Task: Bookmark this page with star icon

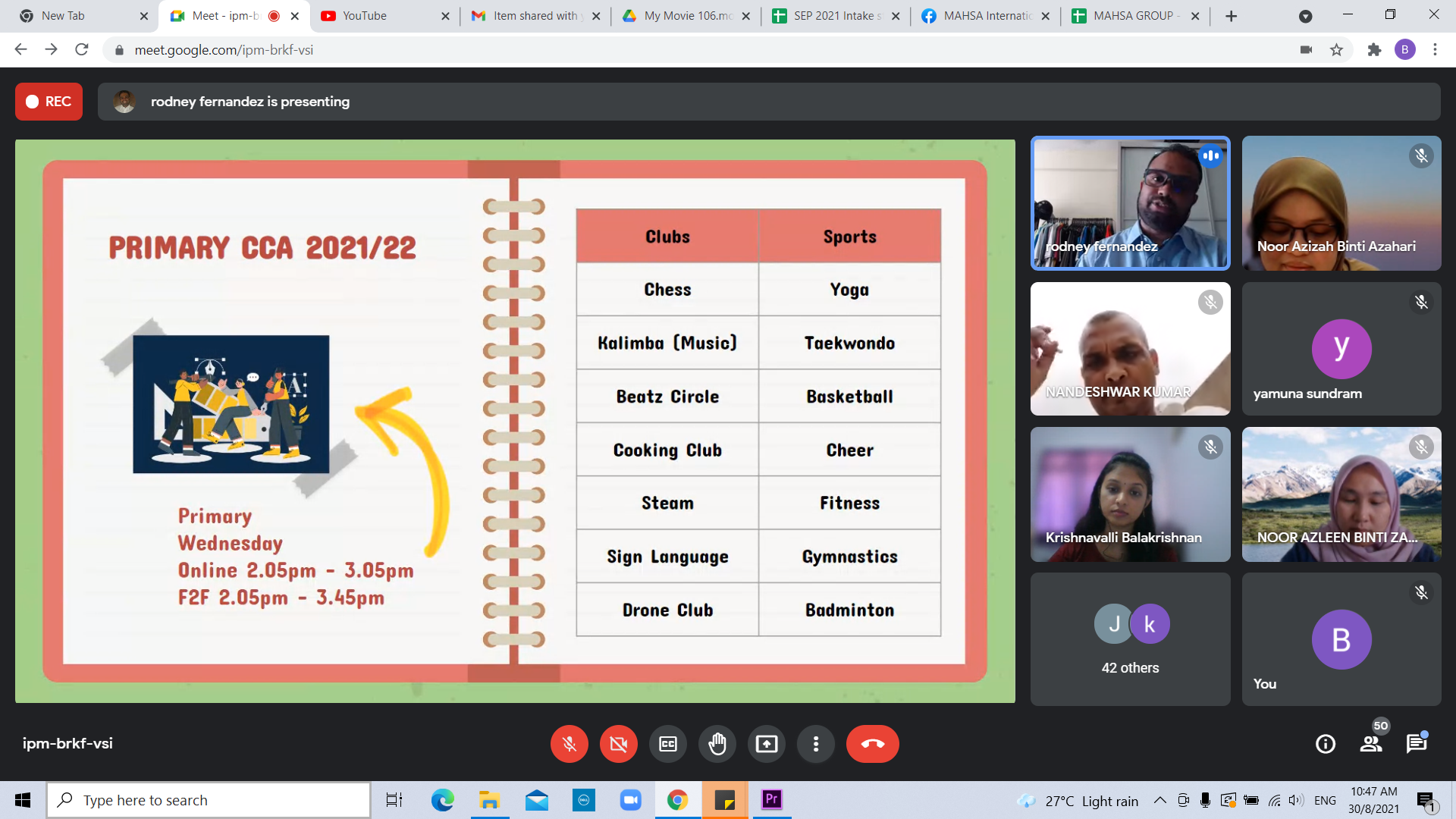Action: 1336,50
